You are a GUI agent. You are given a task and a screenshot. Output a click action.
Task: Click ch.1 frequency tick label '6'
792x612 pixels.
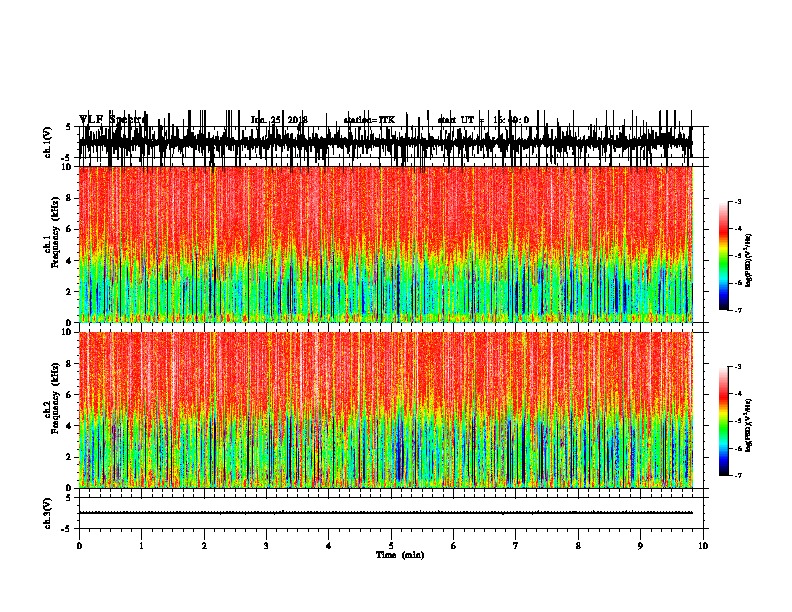tap(70, 230)
